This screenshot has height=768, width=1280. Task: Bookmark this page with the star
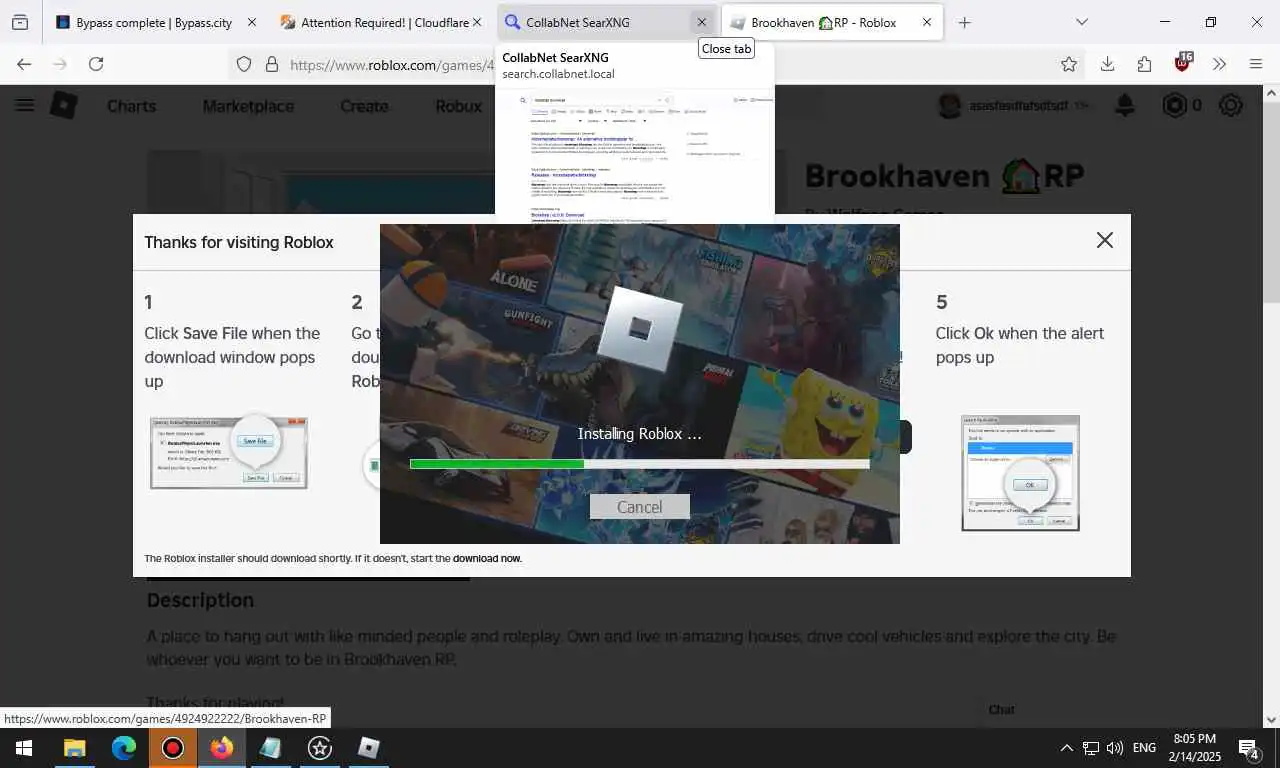[1069, 64]
